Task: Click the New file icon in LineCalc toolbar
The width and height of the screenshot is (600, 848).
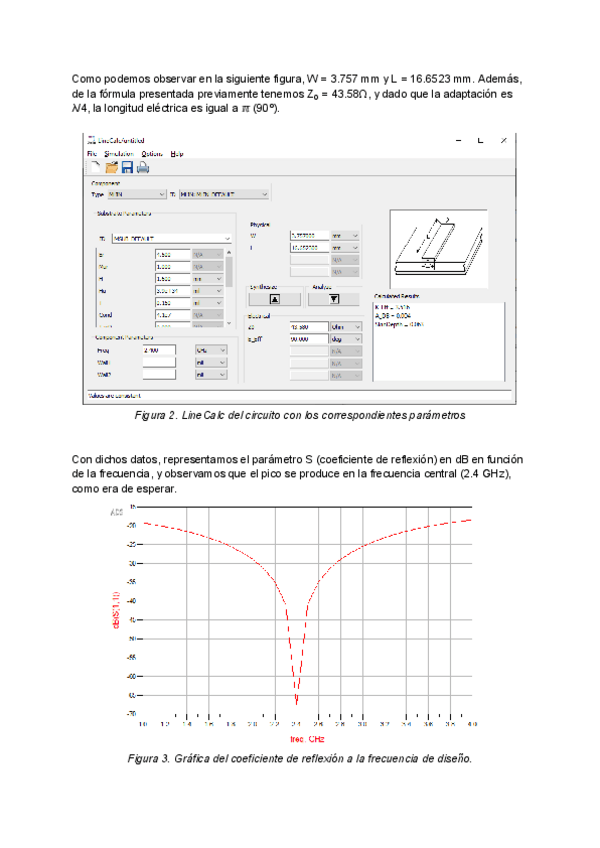Action: click(x=95, y=168)
